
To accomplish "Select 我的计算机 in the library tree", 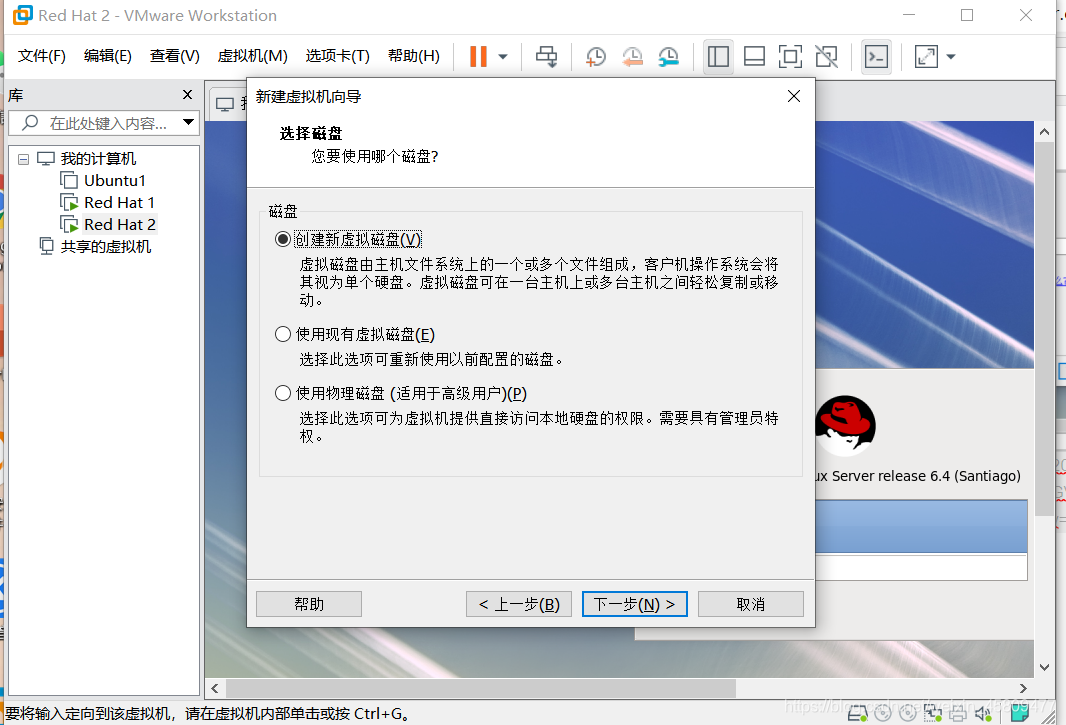I will (x=98, y=158).
